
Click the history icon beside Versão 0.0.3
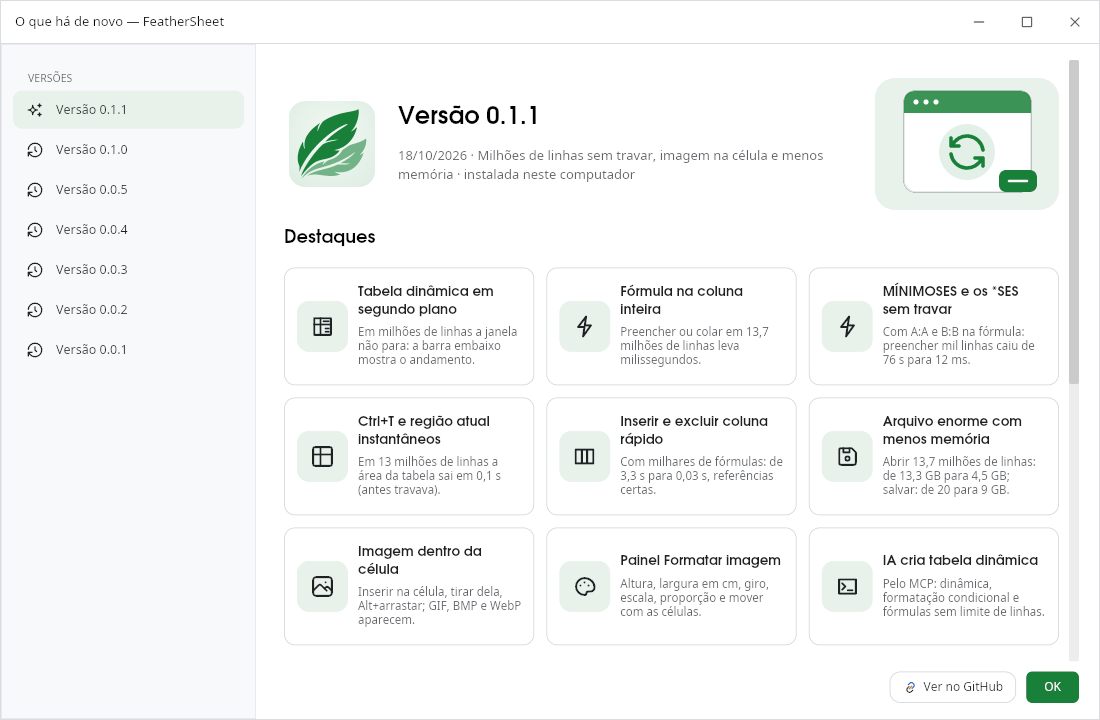[x=35, y=269]
